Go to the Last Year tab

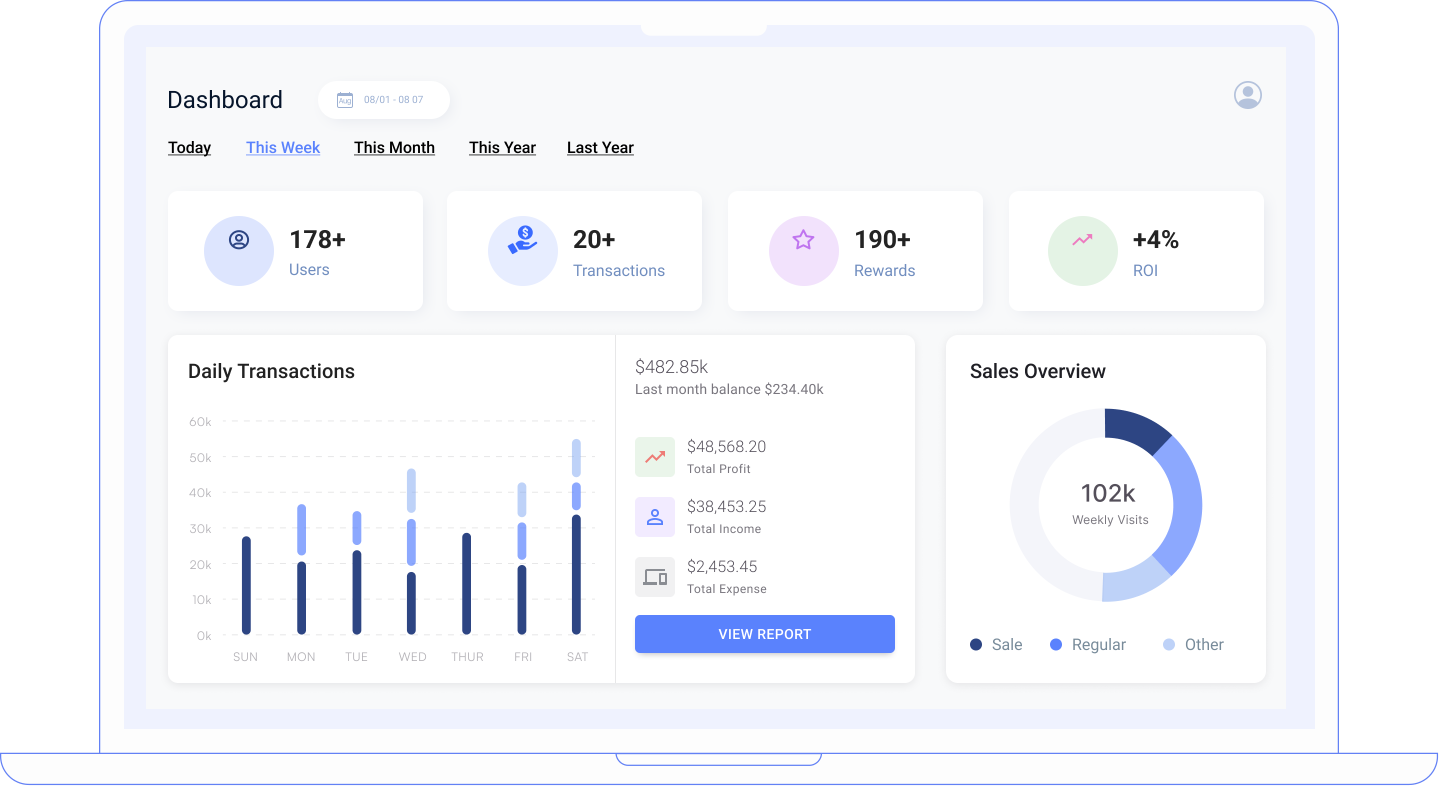point(600,148)
